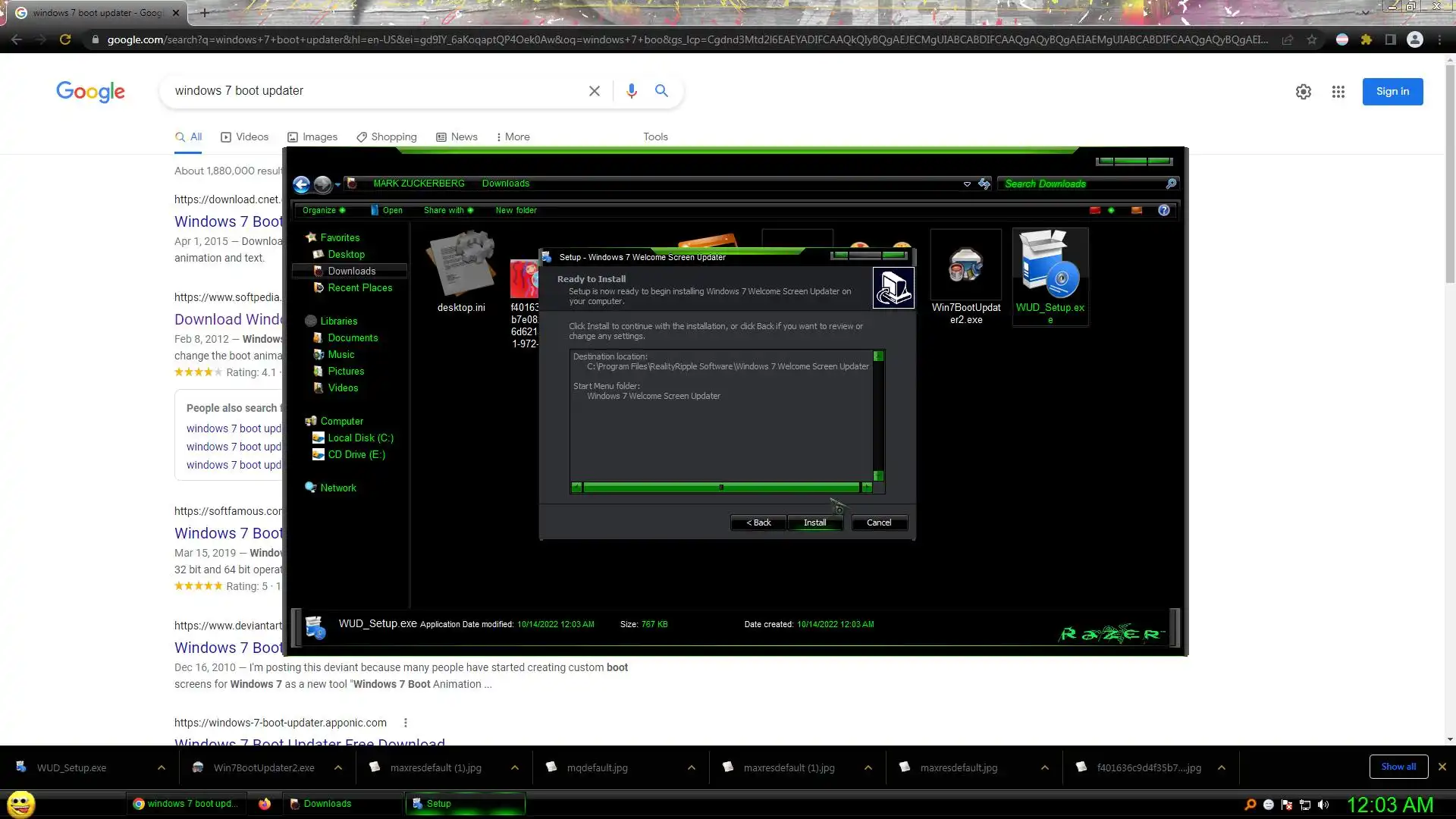
Task: Toggle the preview pane icon in Explorer
Action: [1136, 210]
